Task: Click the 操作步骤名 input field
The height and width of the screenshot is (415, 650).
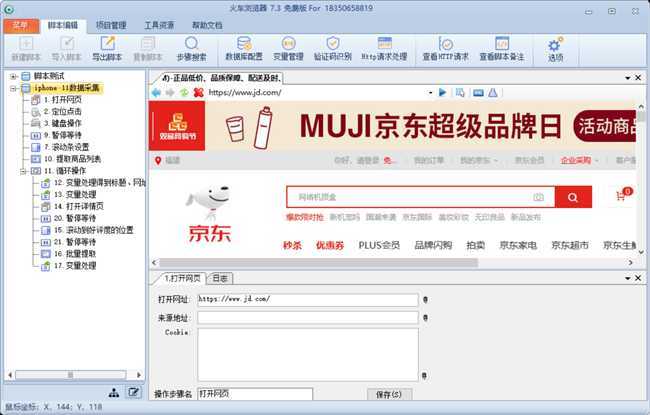Action: pos(255,394)
